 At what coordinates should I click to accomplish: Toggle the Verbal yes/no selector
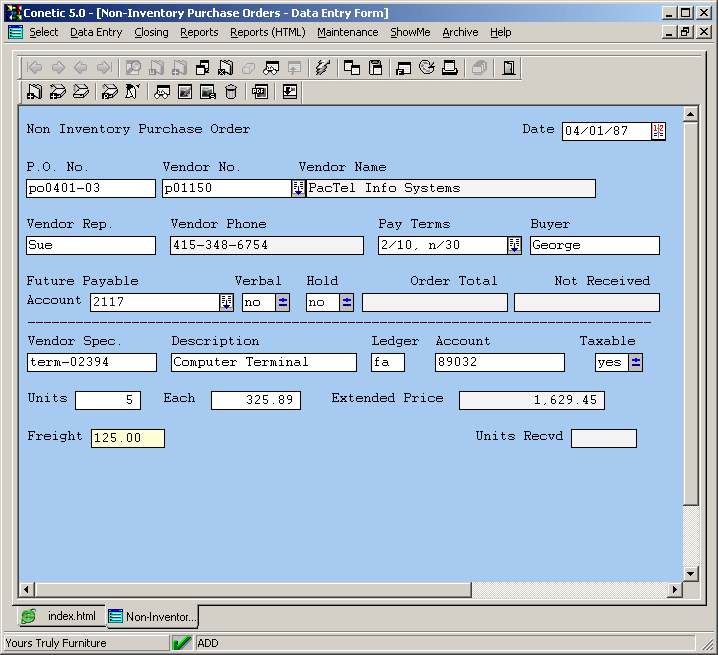point(283,302)
